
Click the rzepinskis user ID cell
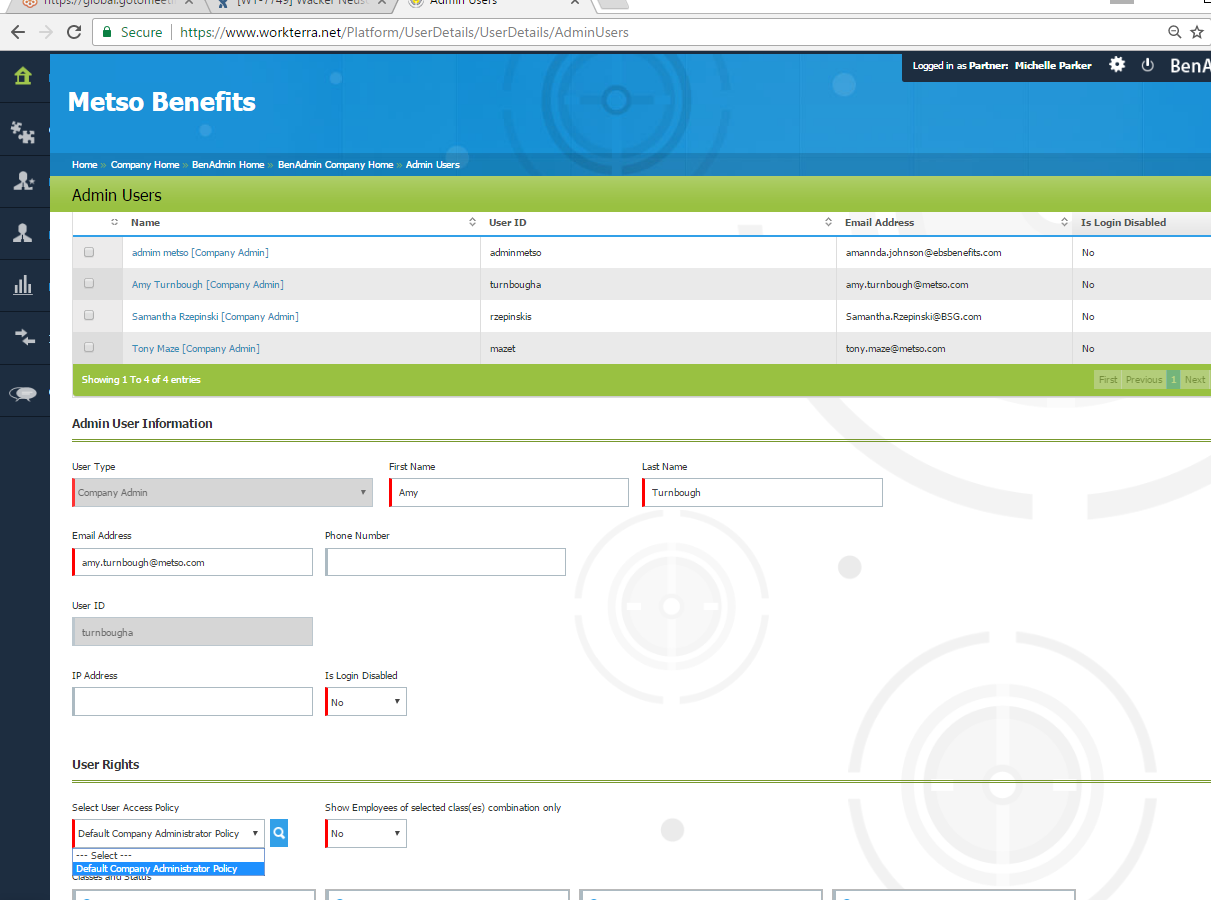[x=513, y=317]
